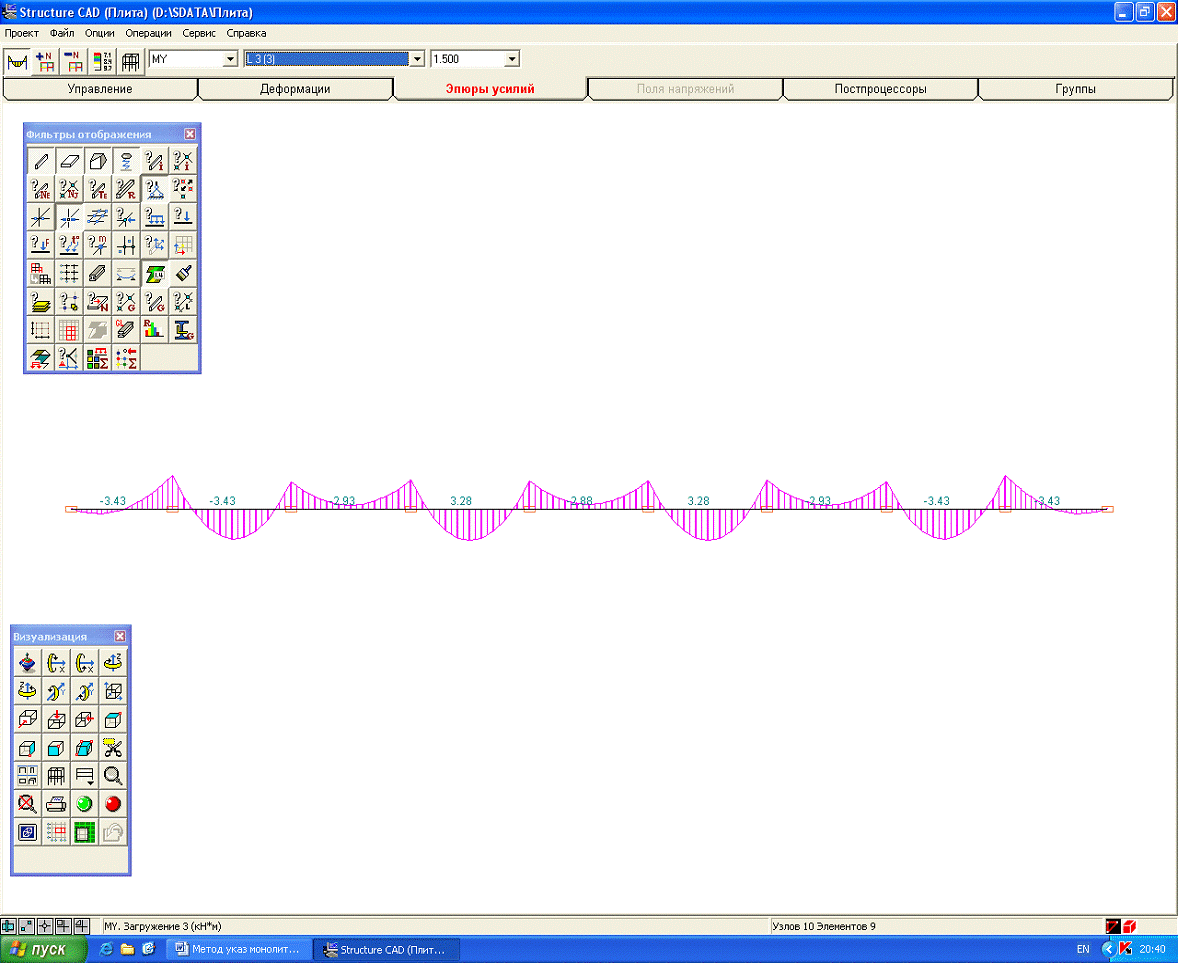Click the spinning top rotation icon
This screenshot has width=1178, height=963.
point(28,662)
